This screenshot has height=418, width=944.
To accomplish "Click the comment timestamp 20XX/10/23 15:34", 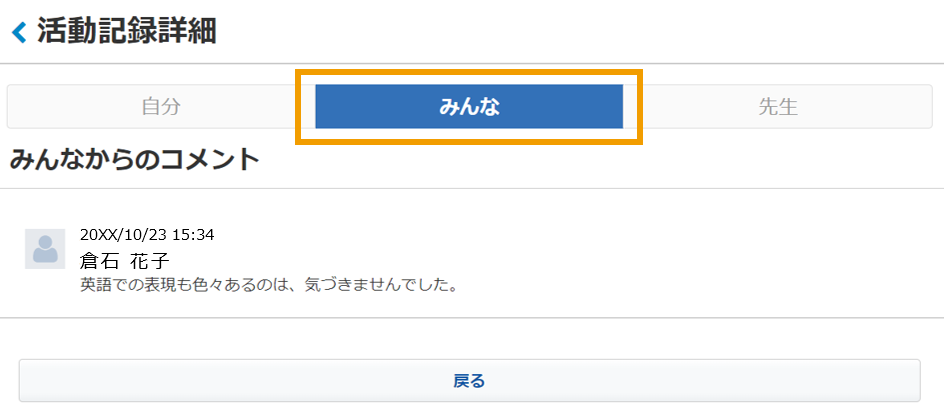I will [x=147, y=235].
